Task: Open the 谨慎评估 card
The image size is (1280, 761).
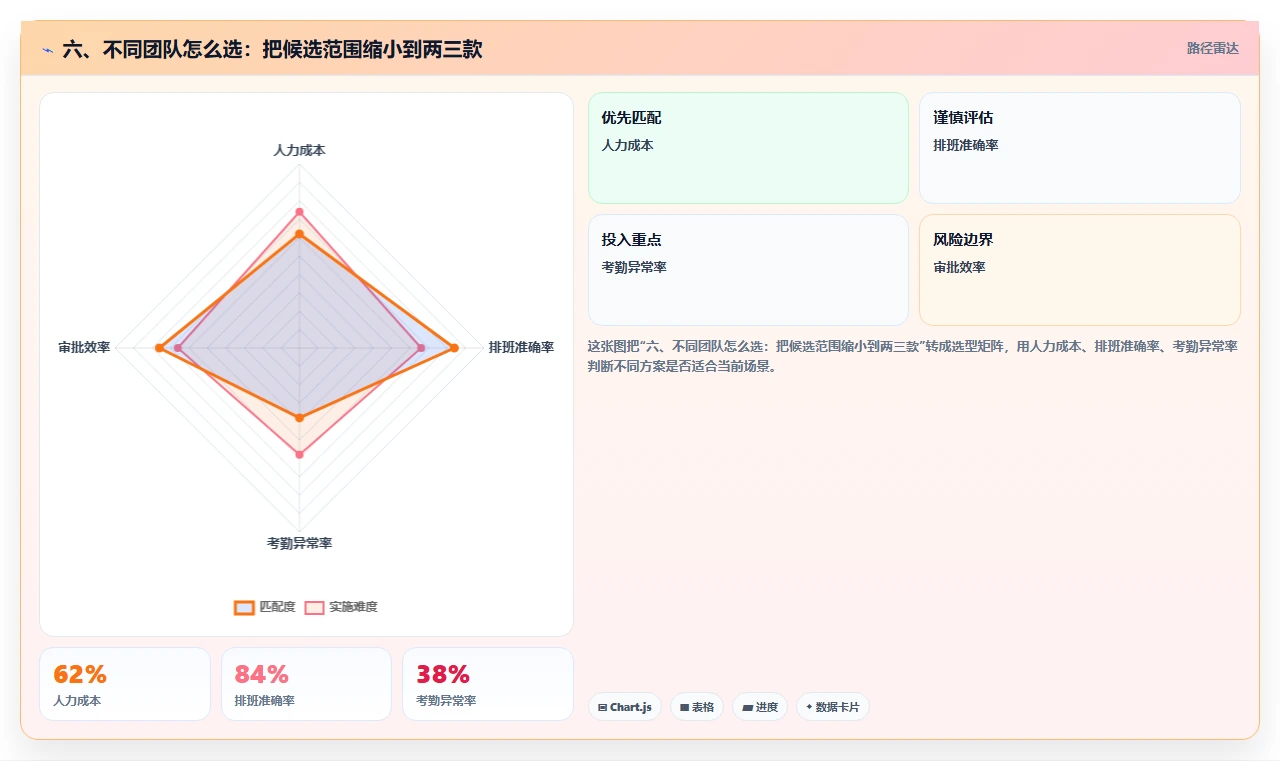Action: 1080,148
